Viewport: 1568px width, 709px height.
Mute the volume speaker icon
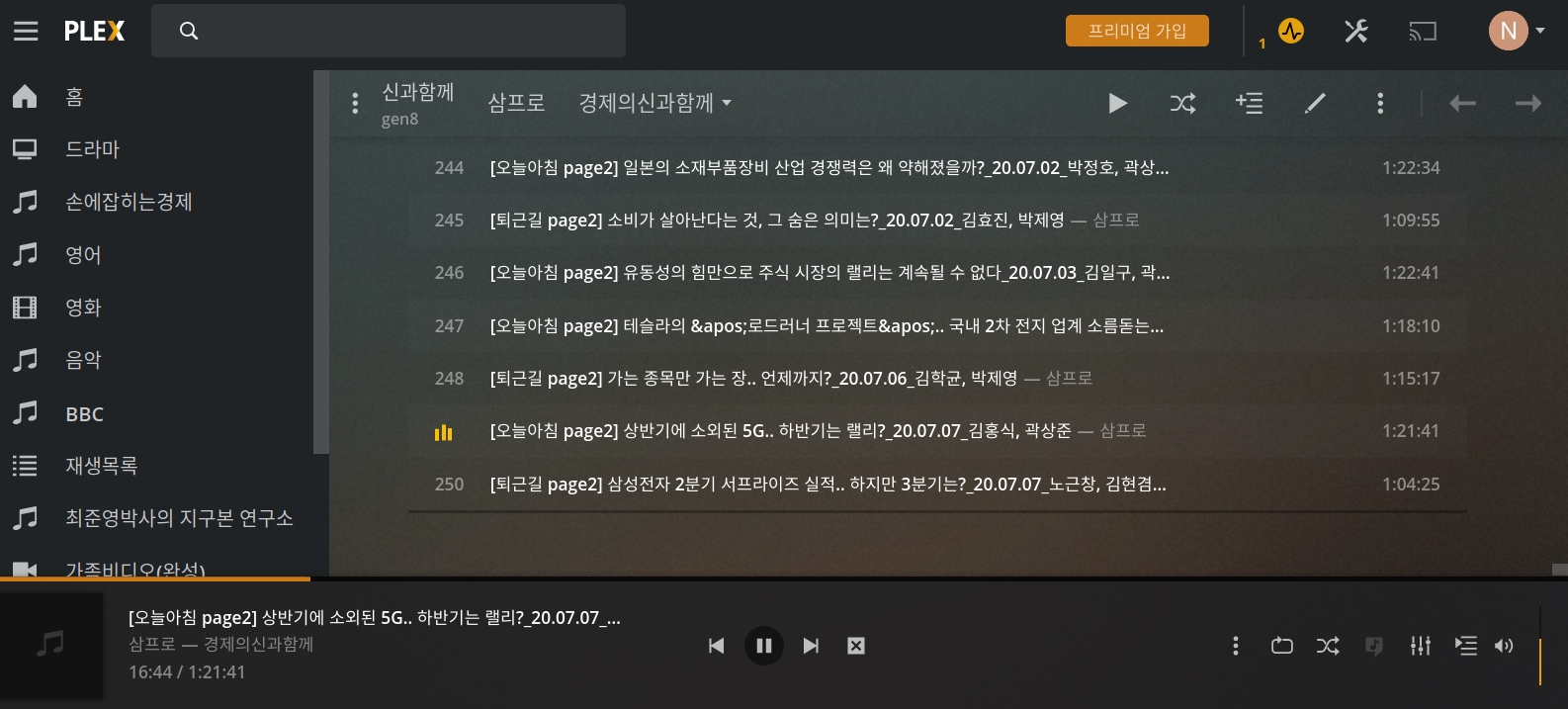(x=1504, y=646)
